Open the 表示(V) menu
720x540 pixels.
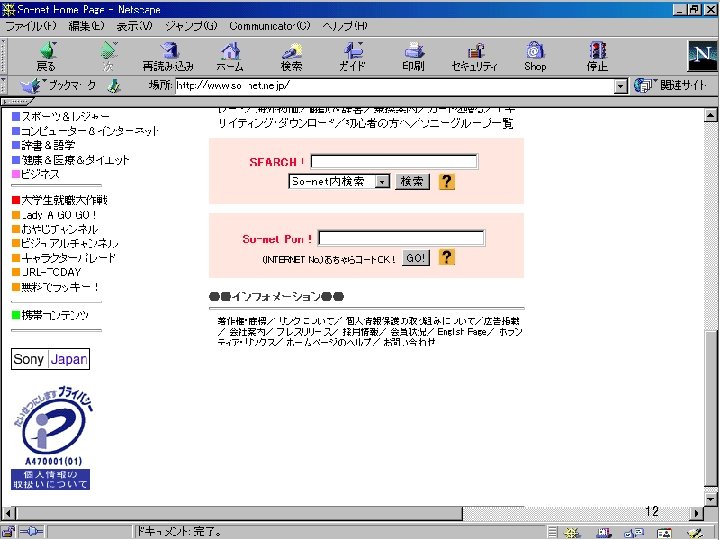[x=134, y=26]
